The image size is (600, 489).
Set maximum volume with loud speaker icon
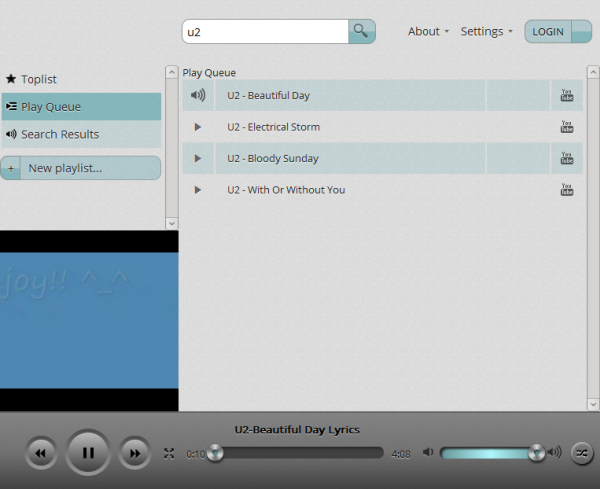point(554,452)
